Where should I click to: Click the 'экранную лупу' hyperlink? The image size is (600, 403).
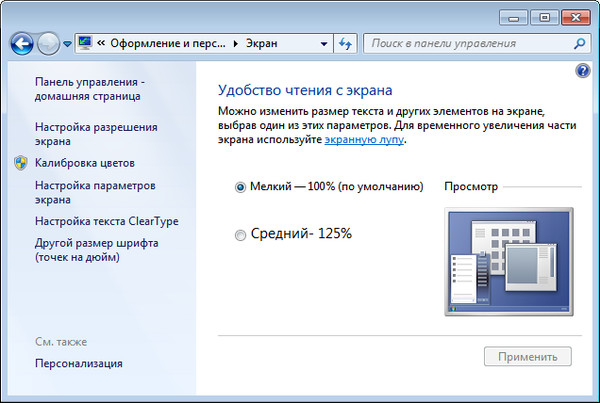point(364,139)
